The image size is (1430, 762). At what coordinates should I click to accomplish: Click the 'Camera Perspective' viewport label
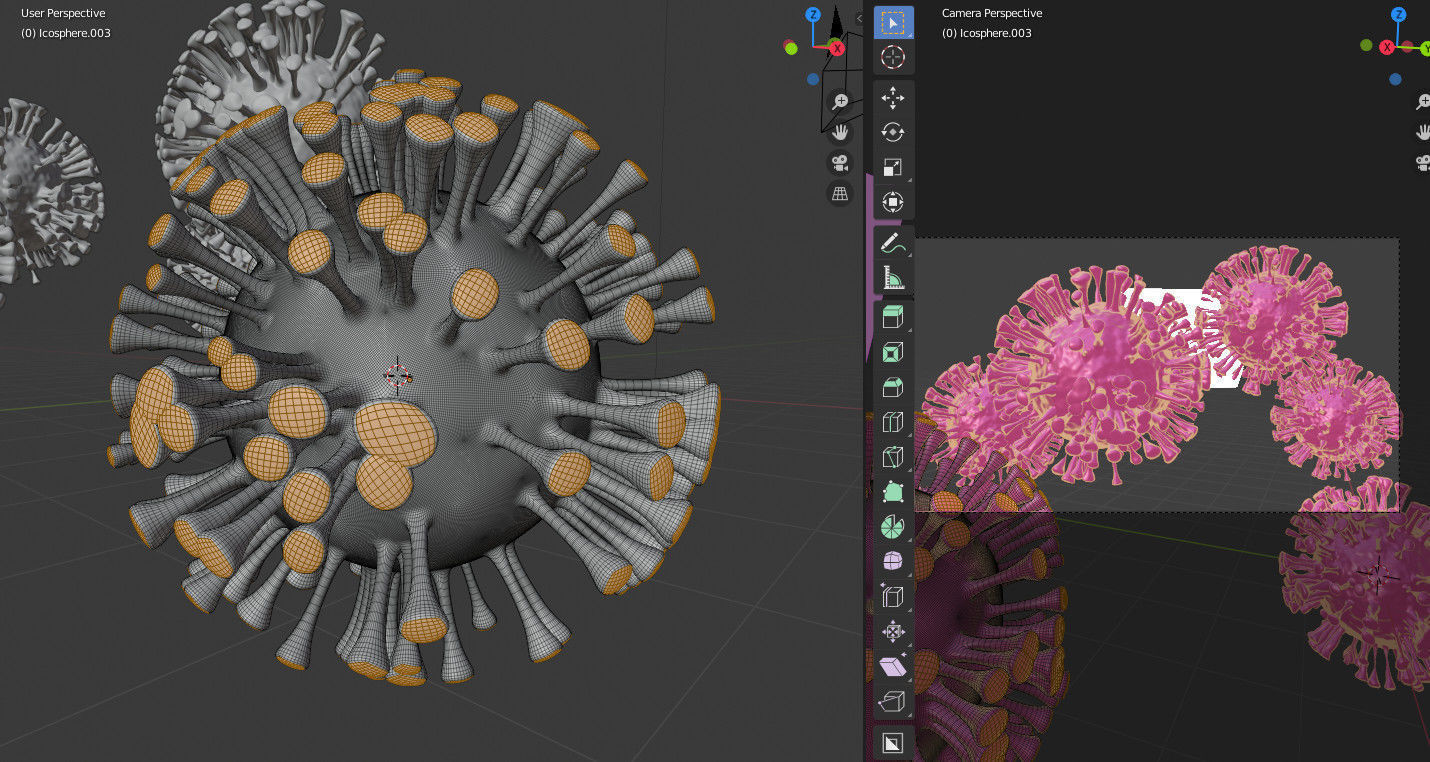click(x=992, y=13)
